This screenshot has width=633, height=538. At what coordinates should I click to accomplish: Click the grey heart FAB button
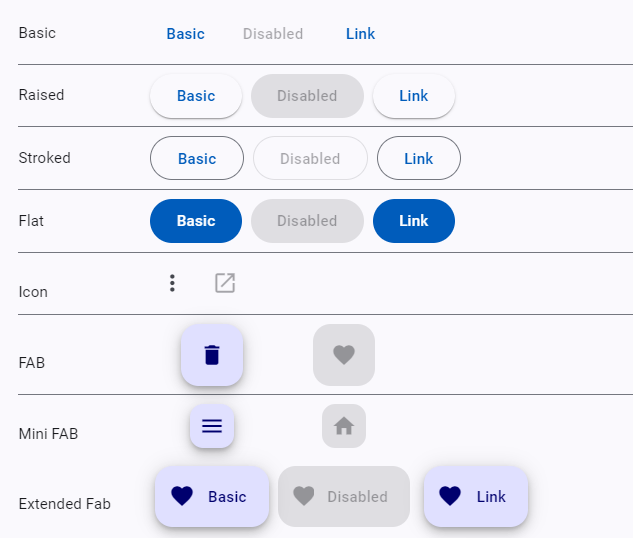coord(344,355)
